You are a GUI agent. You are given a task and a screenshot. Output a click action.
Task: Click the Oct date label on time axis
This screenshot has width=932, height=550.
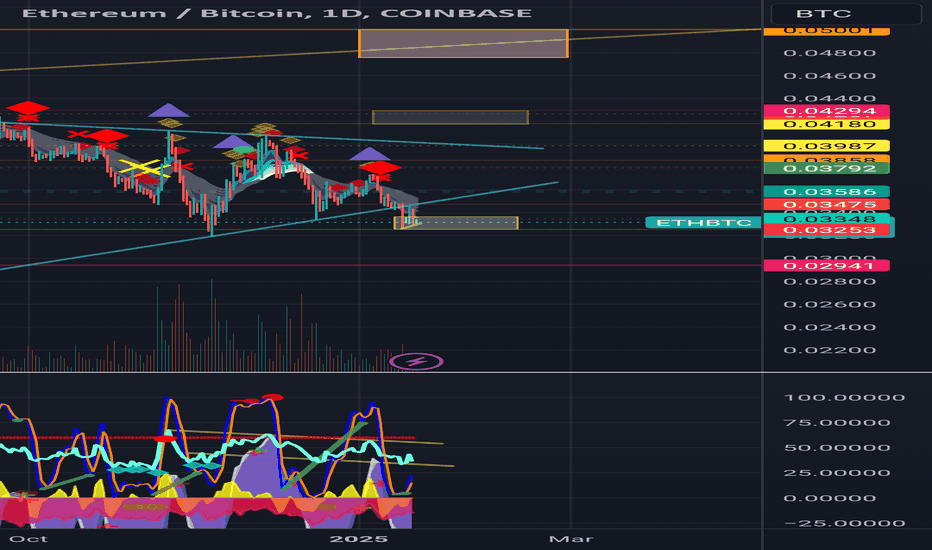click(29, 539)
